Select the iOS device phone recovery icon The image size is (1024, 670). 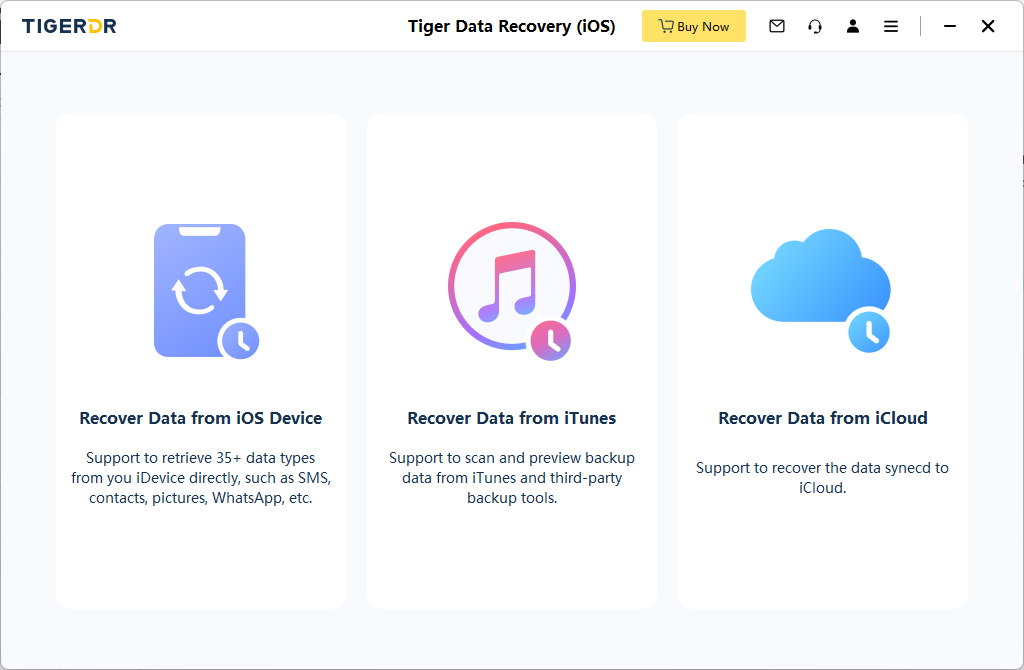click(x=200, y=290)
